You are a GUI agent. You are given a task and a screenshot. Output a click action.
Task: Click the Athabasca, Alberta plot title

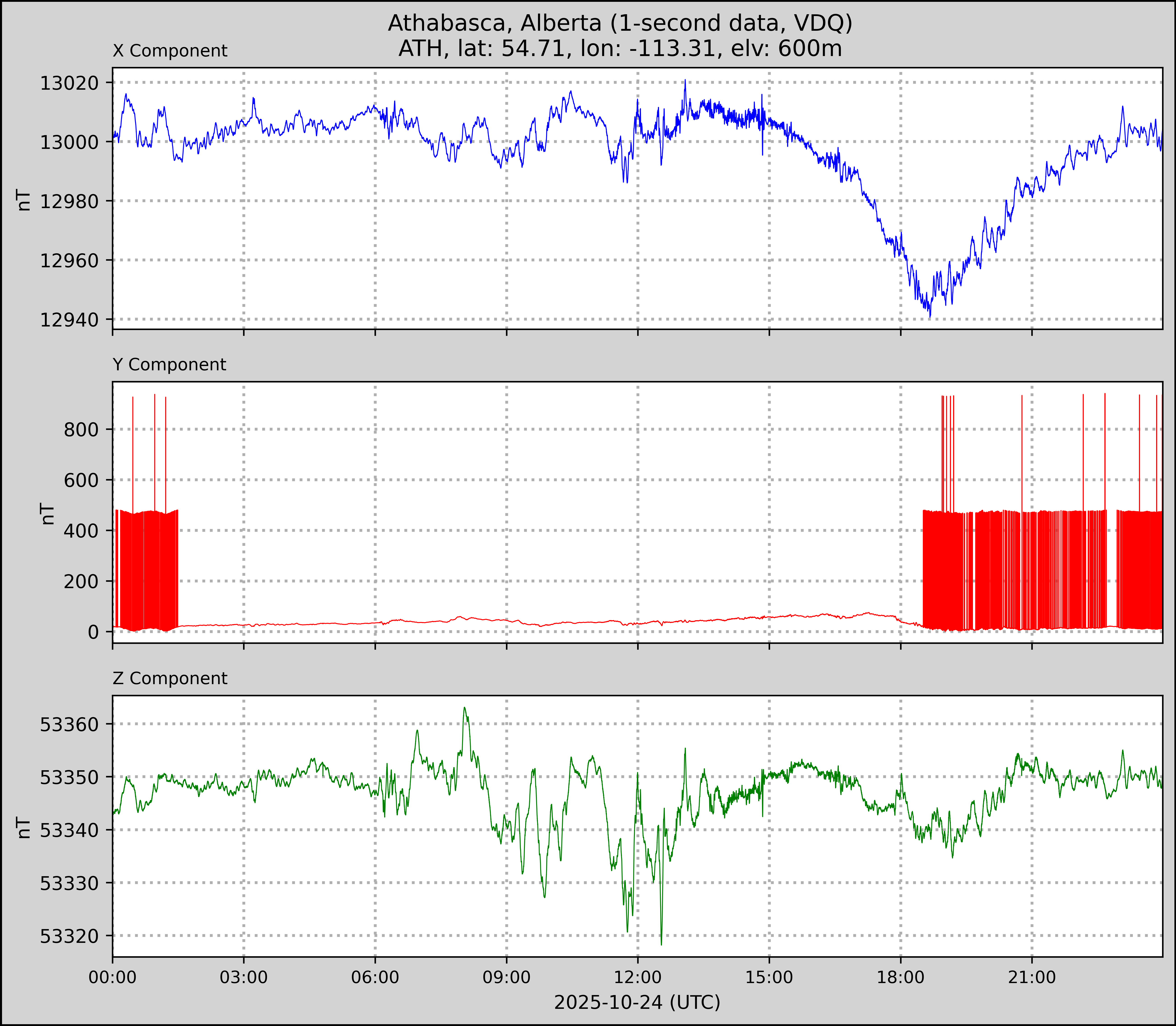tap(620, 23)
